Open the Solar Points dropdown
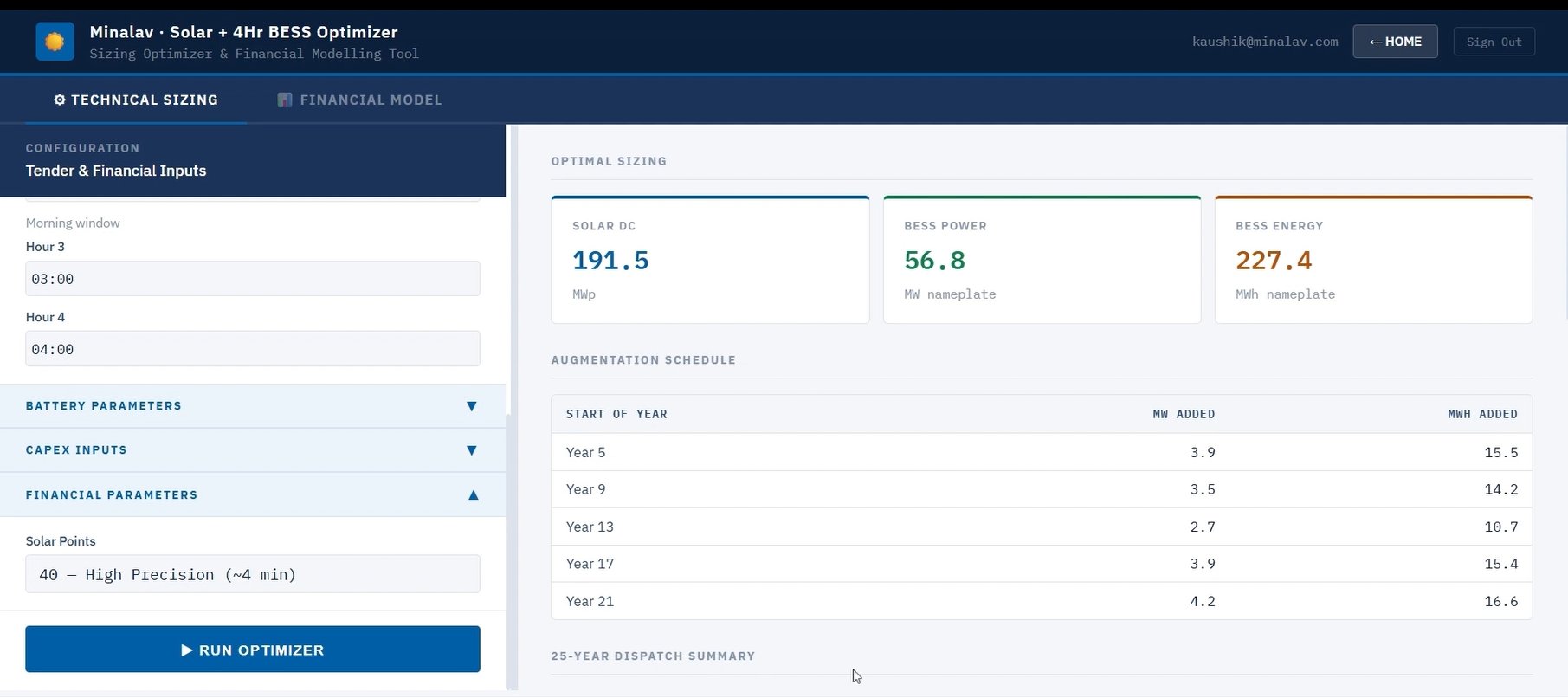1568x698 pixels. pyautogui.click(x=253, y=574)
